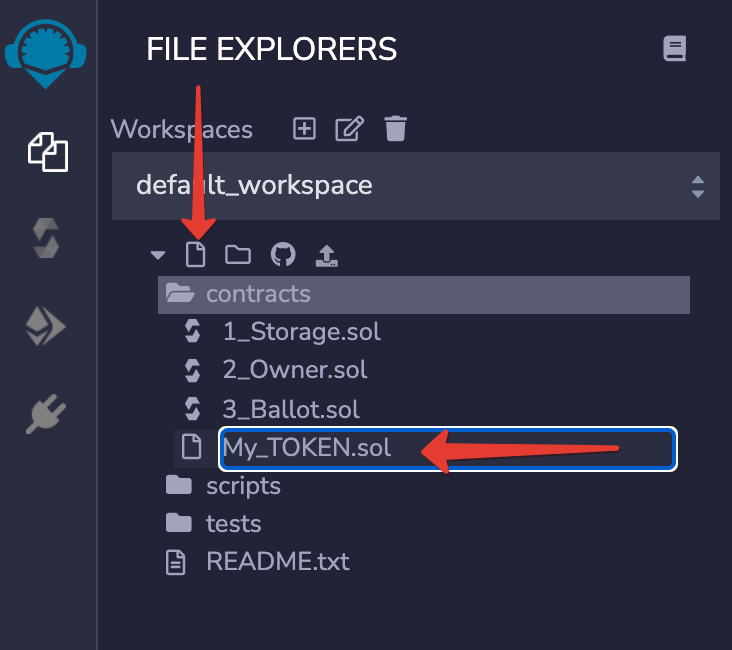Open Deploy and run transactions icon
This screenshot has width=732, height=650.
(45, 326)
